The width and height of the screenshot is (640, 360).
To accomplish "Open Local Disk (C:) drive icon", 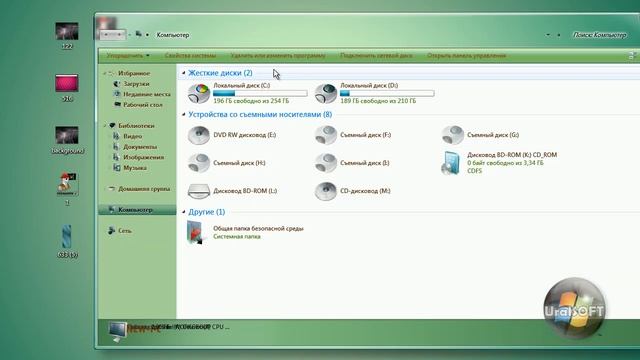I will (199, 93).
